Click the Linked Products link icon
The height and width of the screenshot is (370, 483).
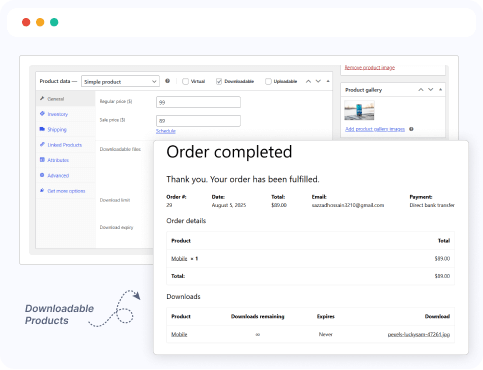click(x=42, y=144)
